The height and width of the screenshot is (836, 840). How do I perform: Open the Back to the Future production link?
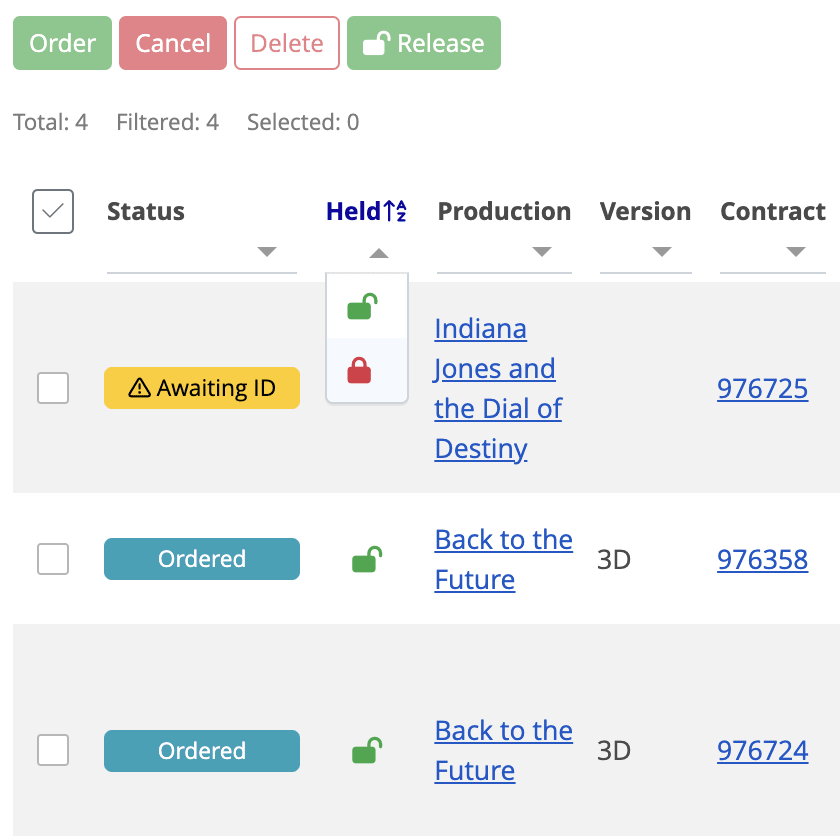pyautogui.click(x=503, y=559)
